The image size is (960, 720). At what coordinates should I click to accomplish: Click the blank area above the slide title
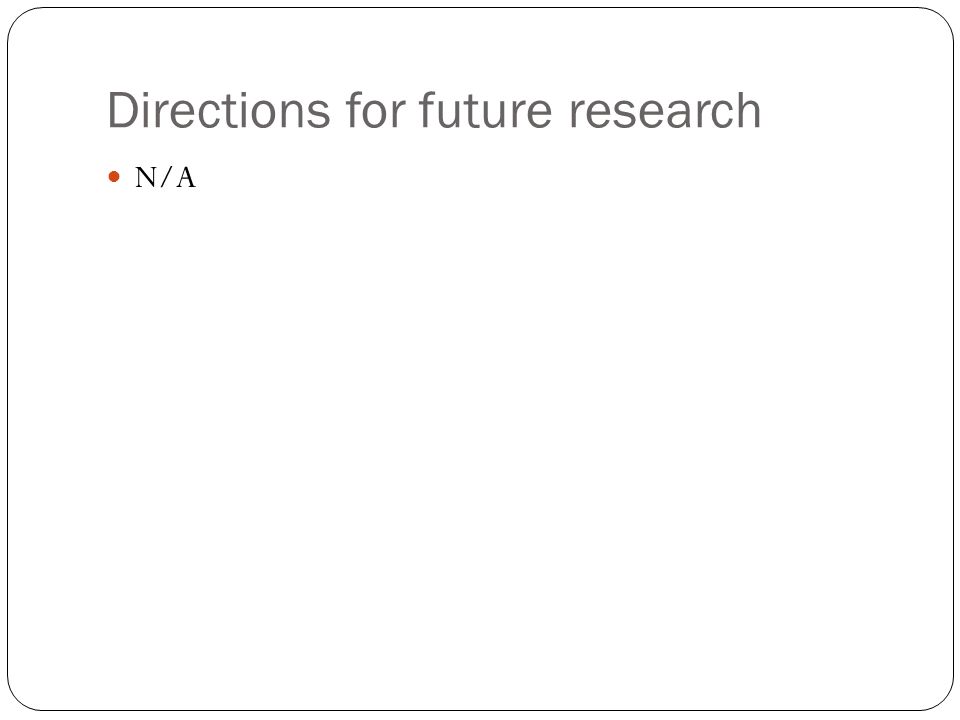[480, 49]
